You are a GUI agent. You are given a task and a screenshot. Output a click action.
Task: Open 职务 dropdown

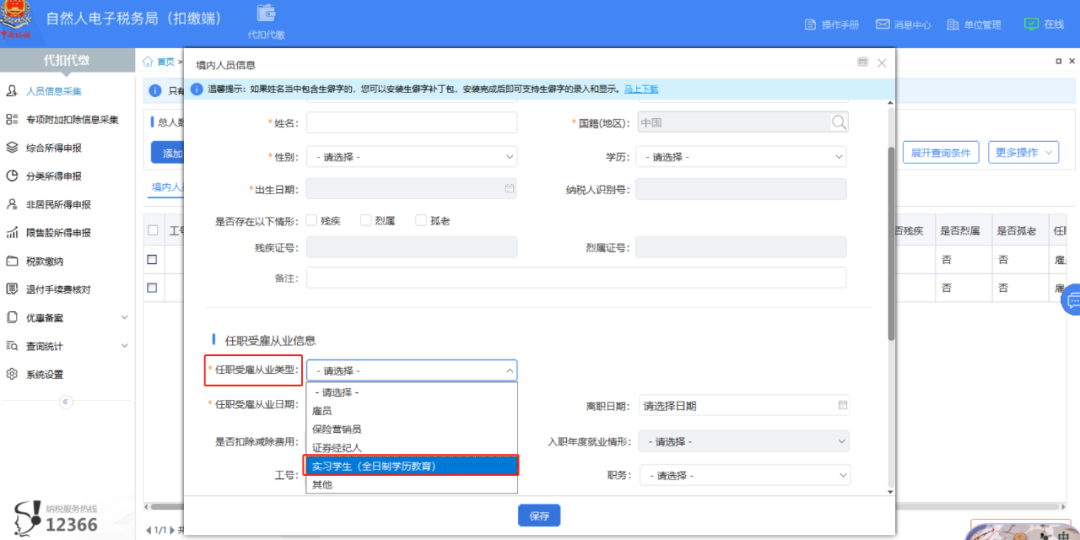coord(744,475)
